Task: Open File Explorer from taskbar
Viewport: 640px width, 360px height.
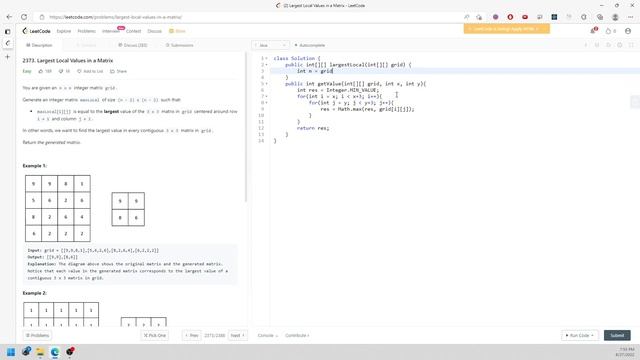Action: pyautogui.click(x=40, y=352)
